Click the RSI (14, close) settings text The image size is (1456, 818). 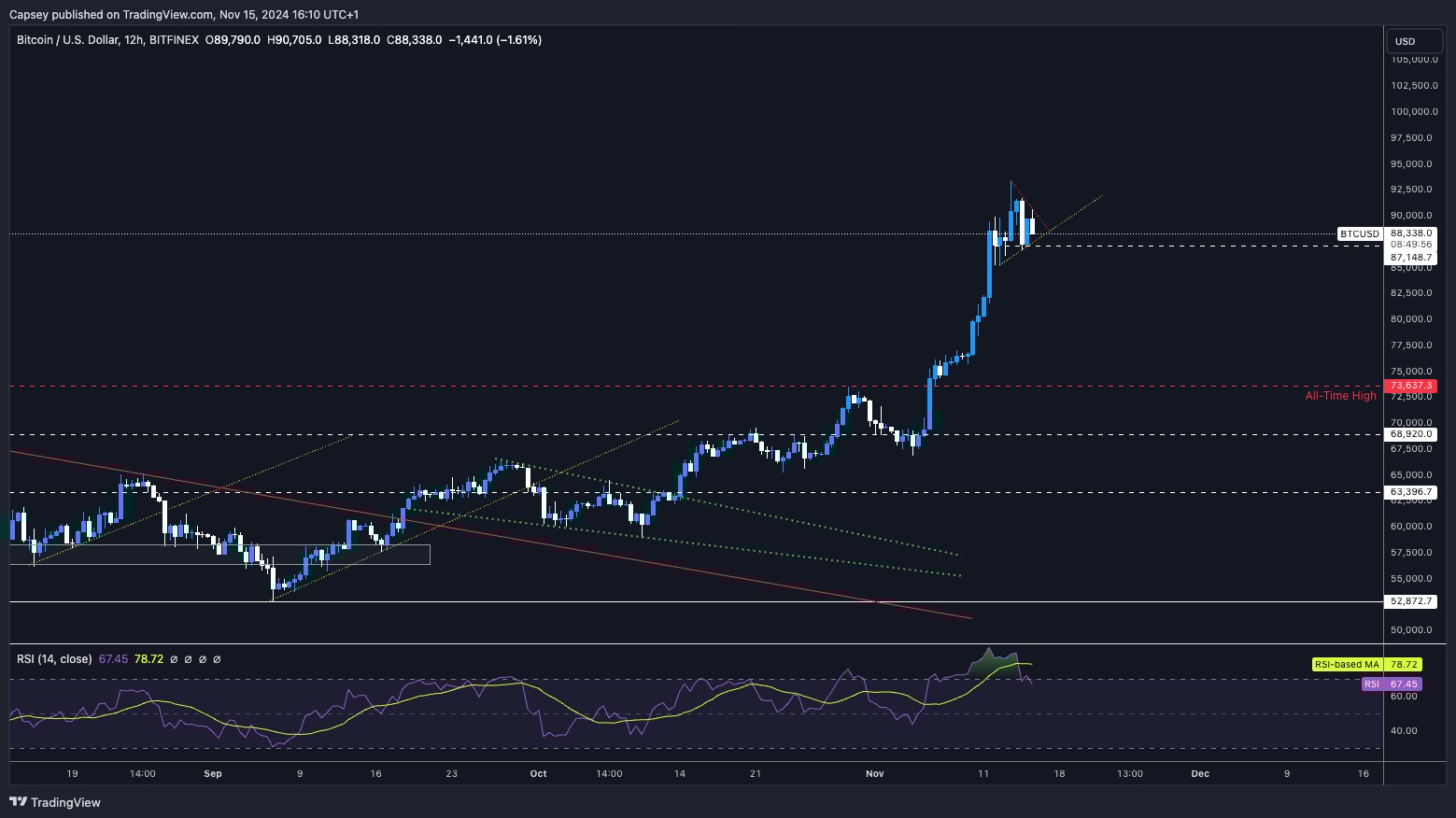click(x=52, y=659)
